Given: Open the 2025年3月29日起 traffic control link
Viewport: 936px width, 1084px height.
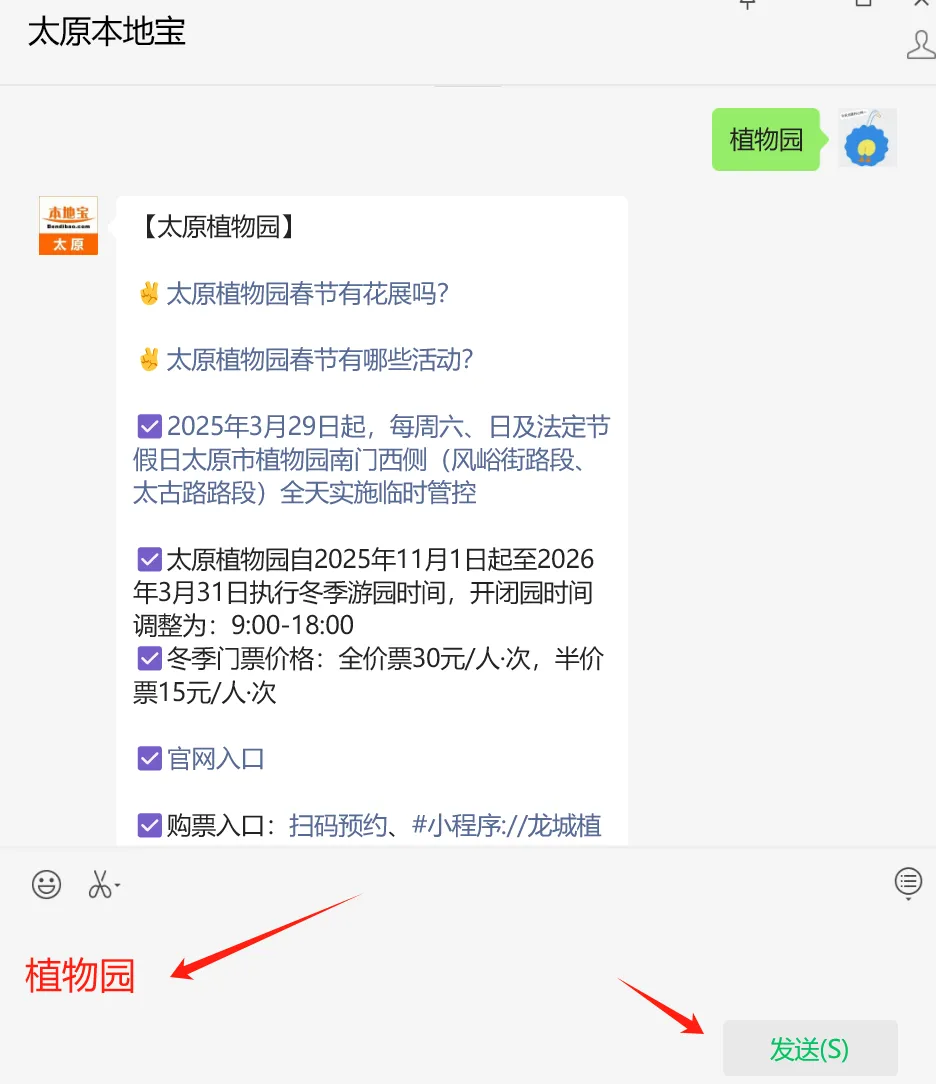Looking at the screenshot, I should click(x=371, y=460).
